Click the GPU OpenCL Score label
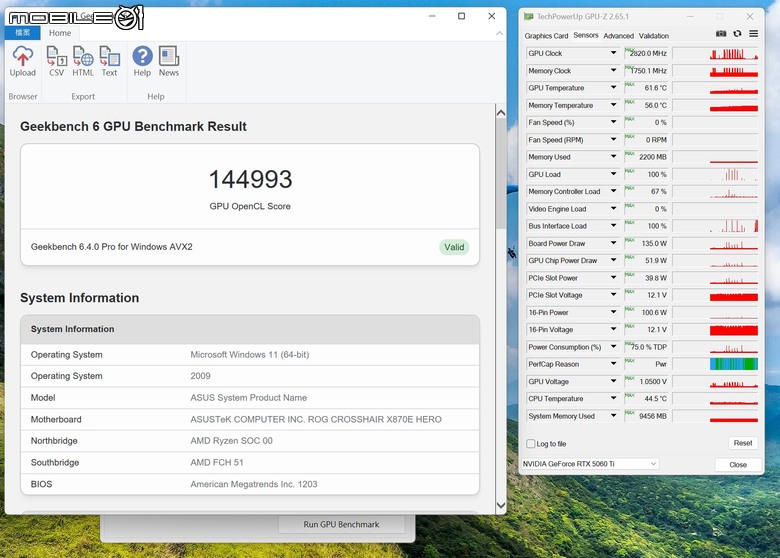 [x=250, y=206]
